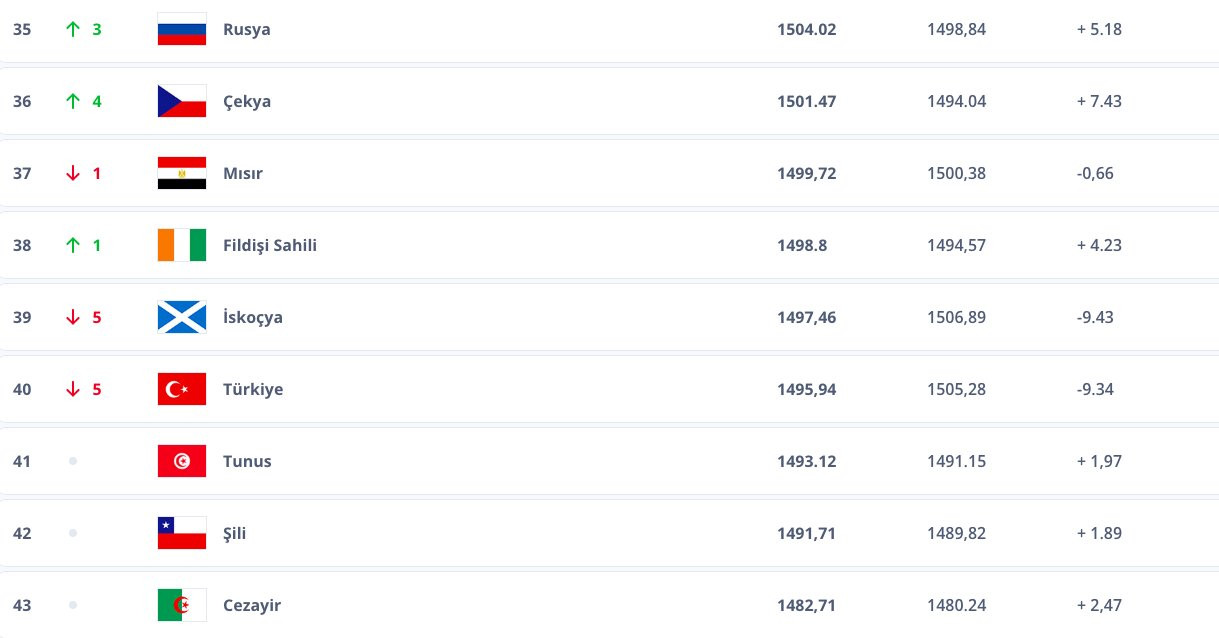Click the no-change dot for Şili

click(x=73, y=533)
